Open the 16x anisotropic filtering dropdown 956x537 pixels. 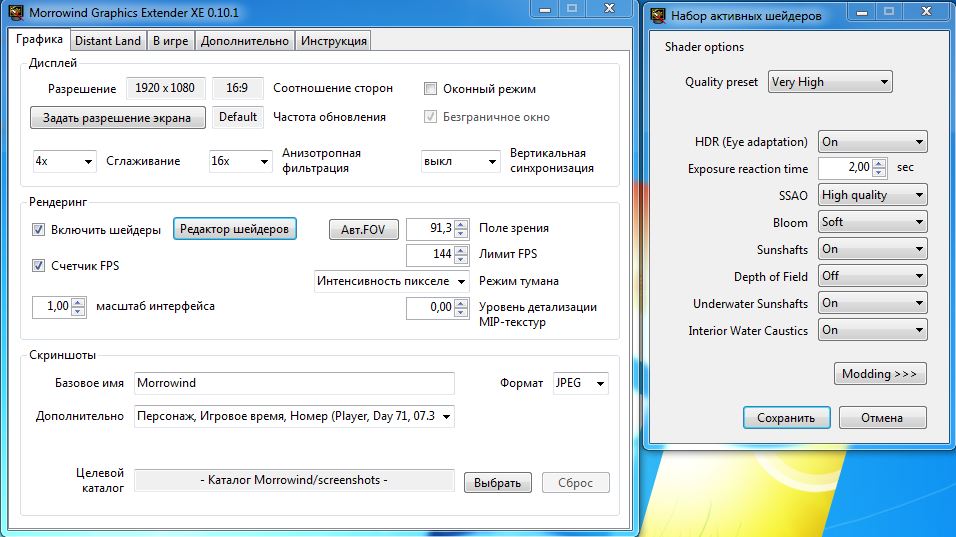240,162
